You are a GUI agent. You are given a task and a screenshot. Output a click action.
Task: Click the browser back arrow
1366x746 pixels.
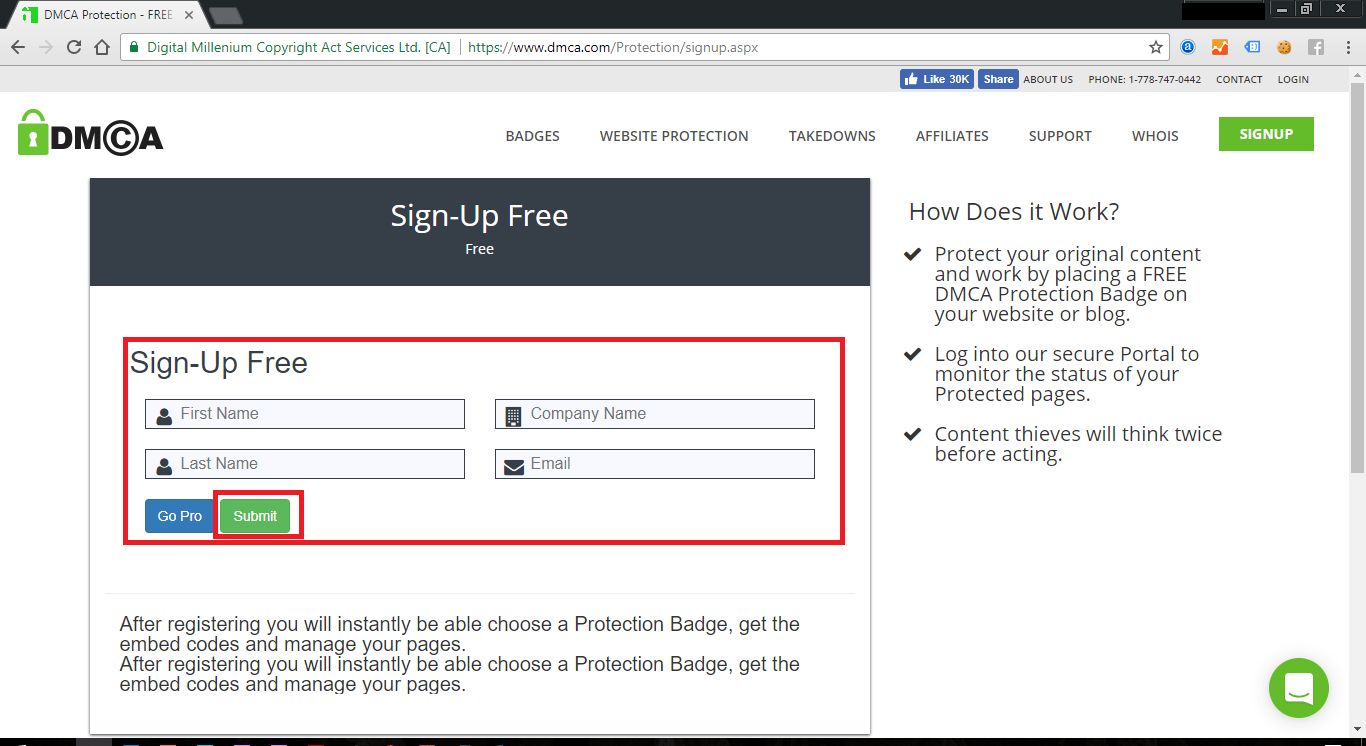pyautogui.click(x=18, y=47)
